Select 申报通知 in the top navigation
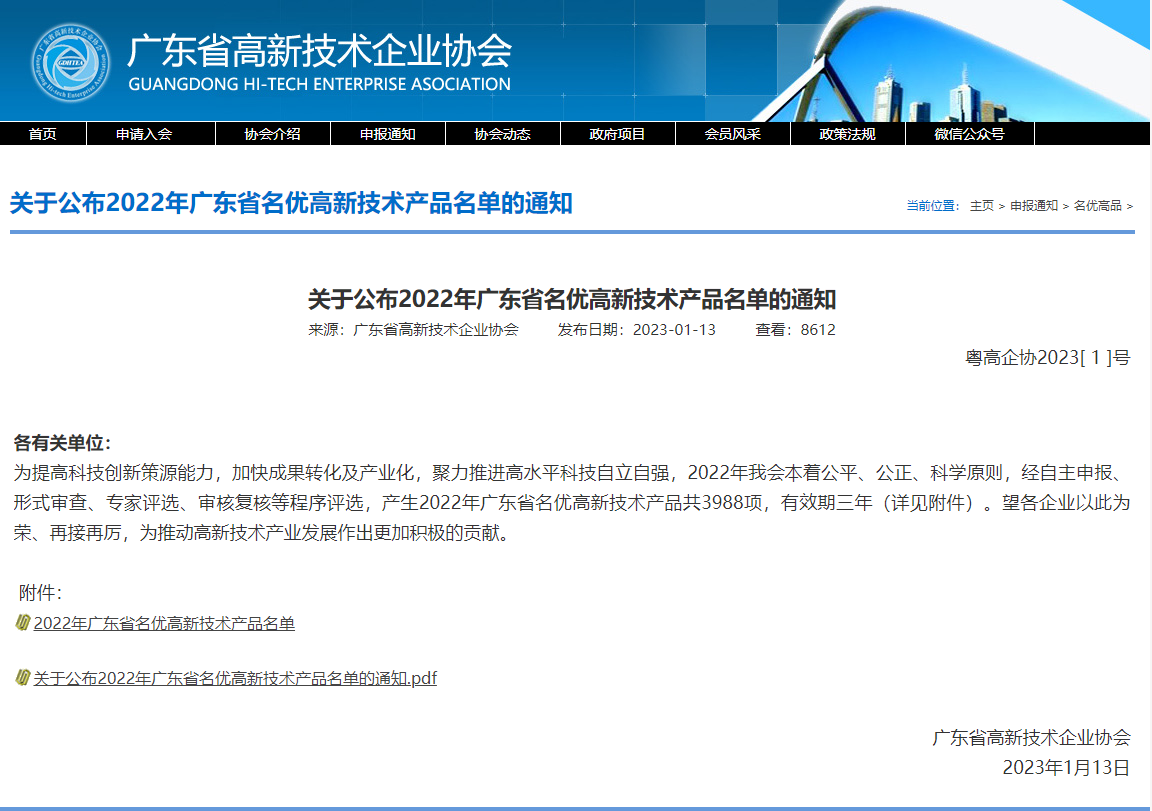The image size is (1152, 811). click(x=388, y=134)
